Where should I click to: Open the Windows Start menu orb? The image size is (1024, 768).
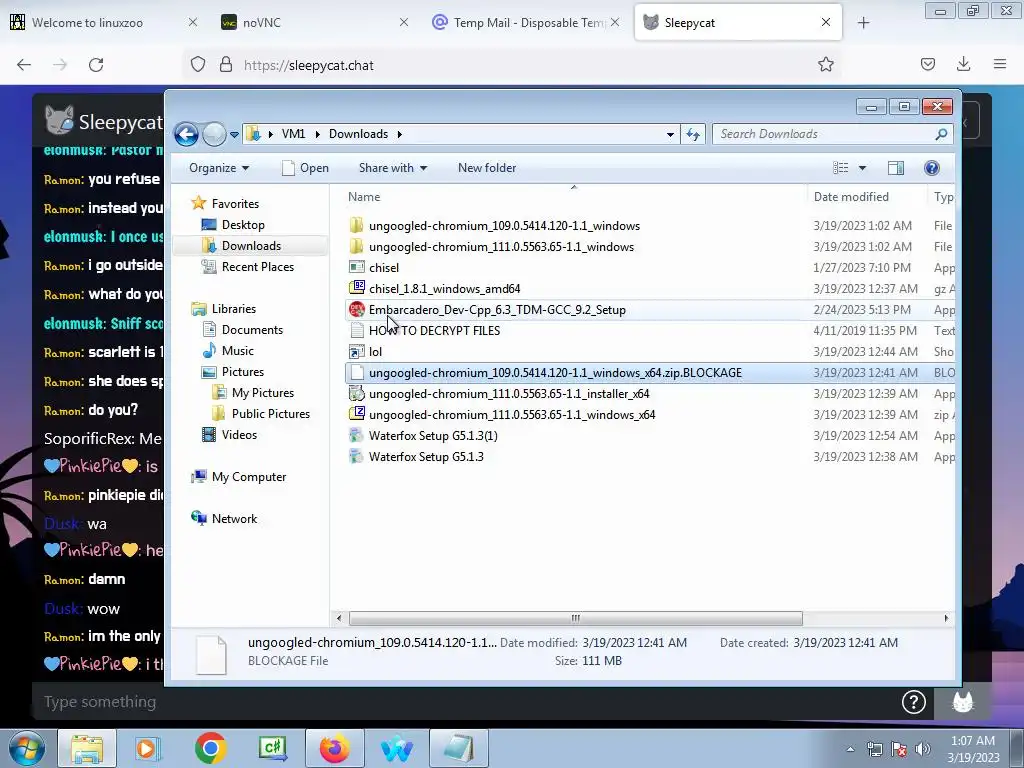pyautogui.click(x=26, y=748)
